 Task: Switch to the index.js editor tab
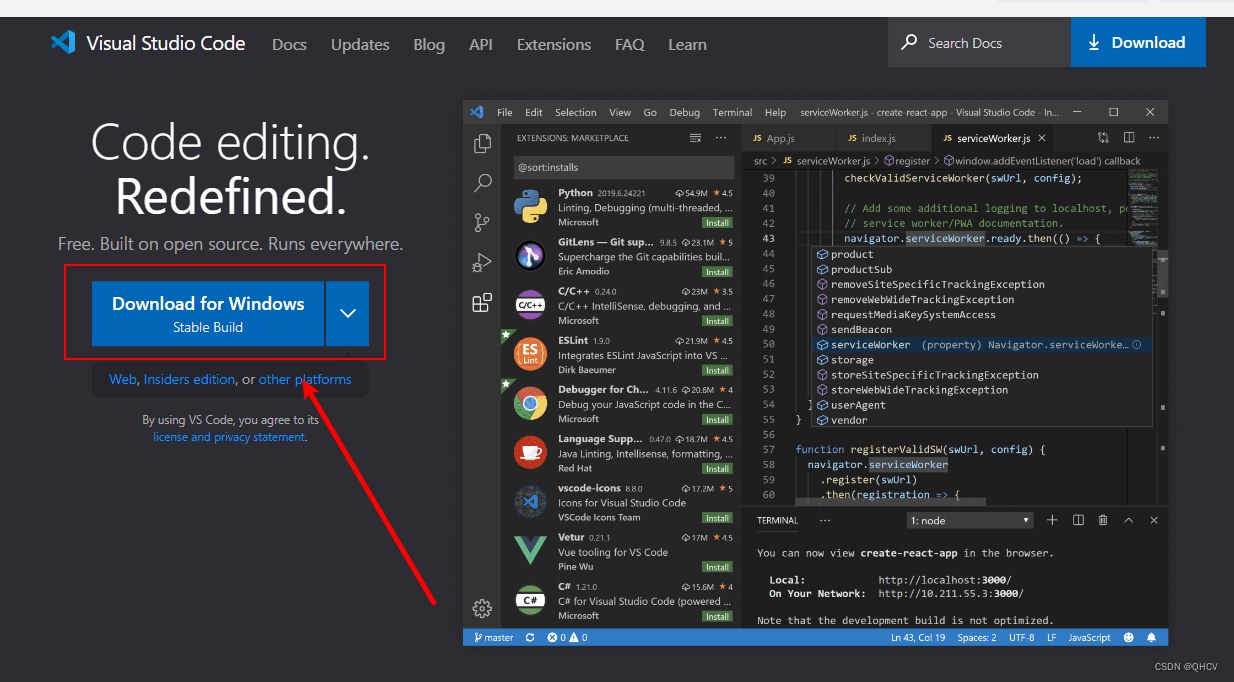(x=882, y=138)
